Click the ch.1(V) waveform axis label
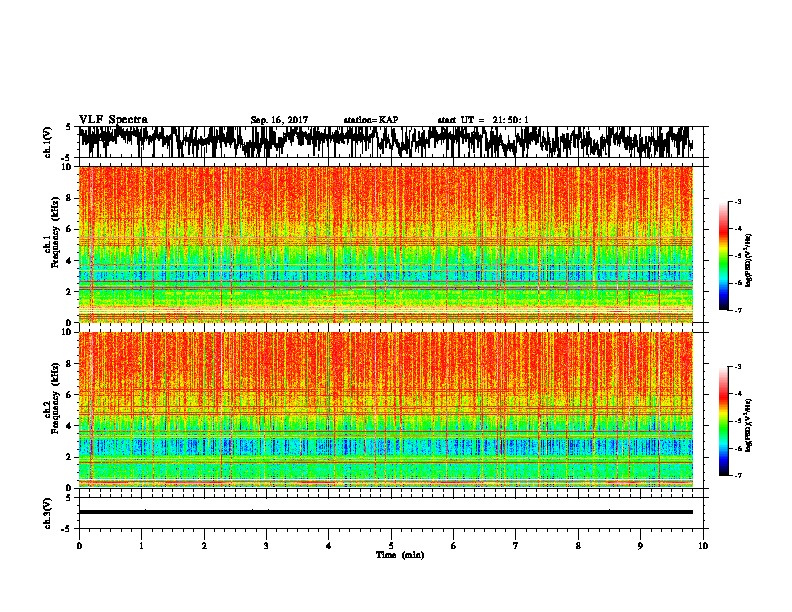 [x=47, y=142]
